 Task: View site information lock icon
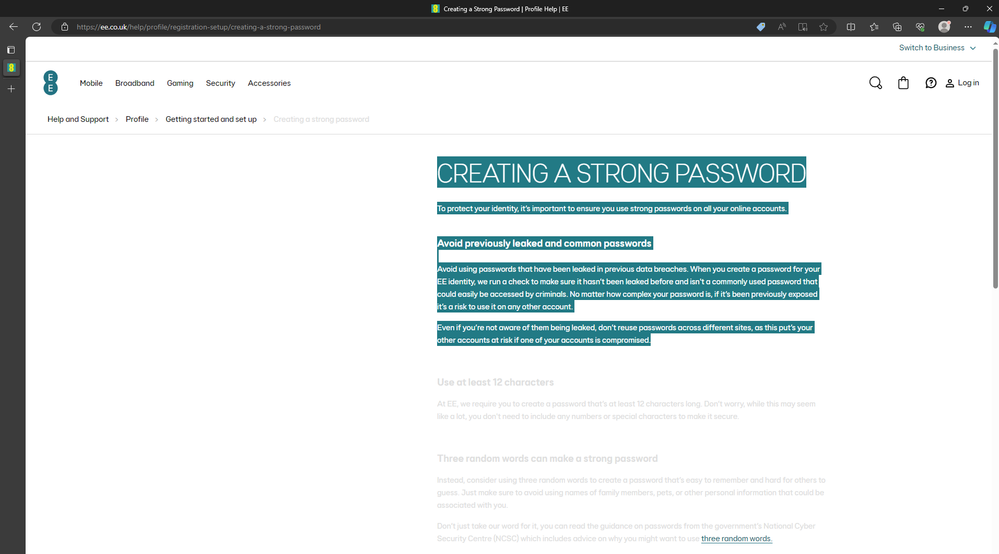click(x=64, y=27)
